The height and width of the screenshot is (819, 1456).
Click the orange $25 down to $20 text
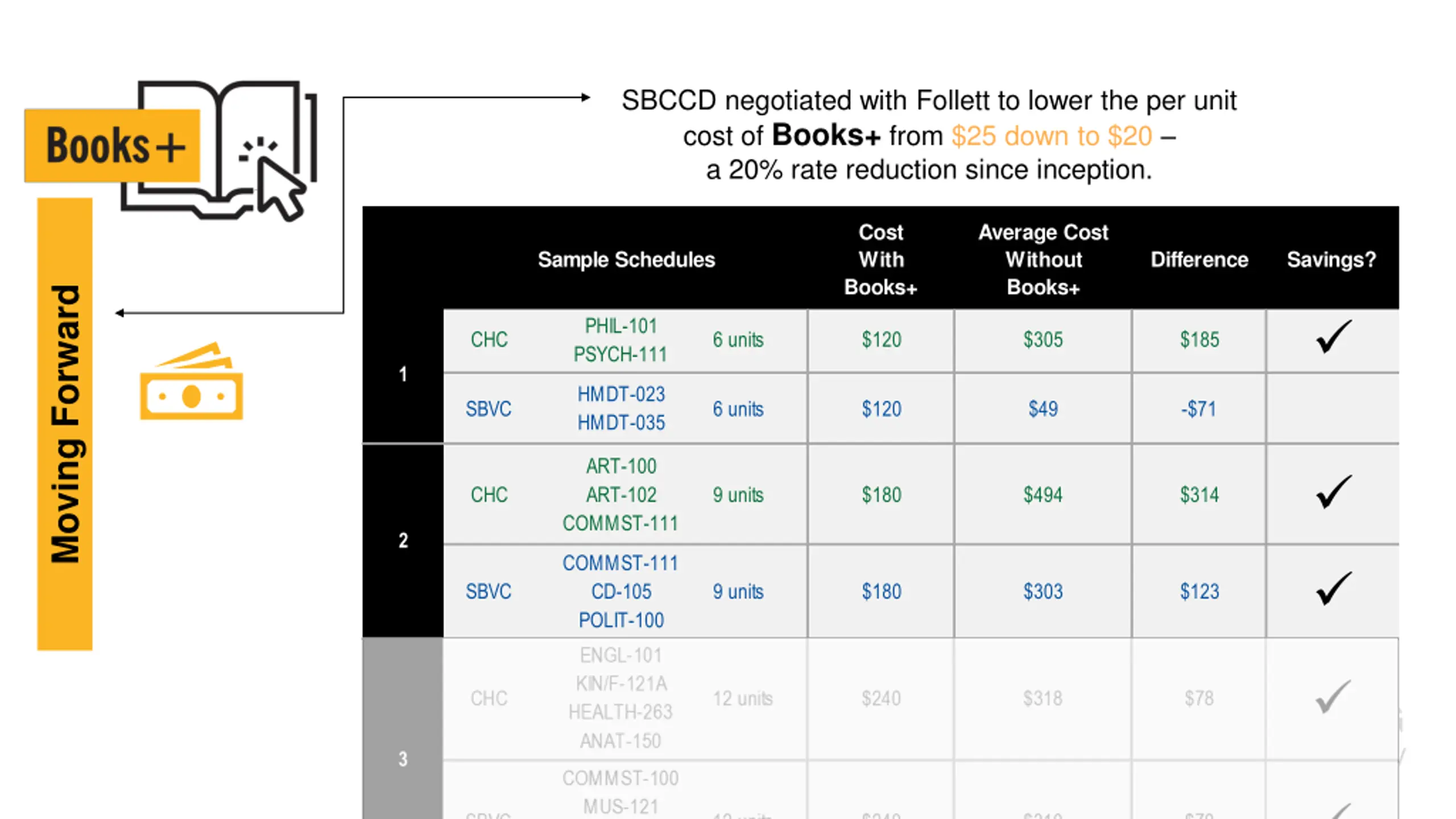click(x=1052, y=136)
